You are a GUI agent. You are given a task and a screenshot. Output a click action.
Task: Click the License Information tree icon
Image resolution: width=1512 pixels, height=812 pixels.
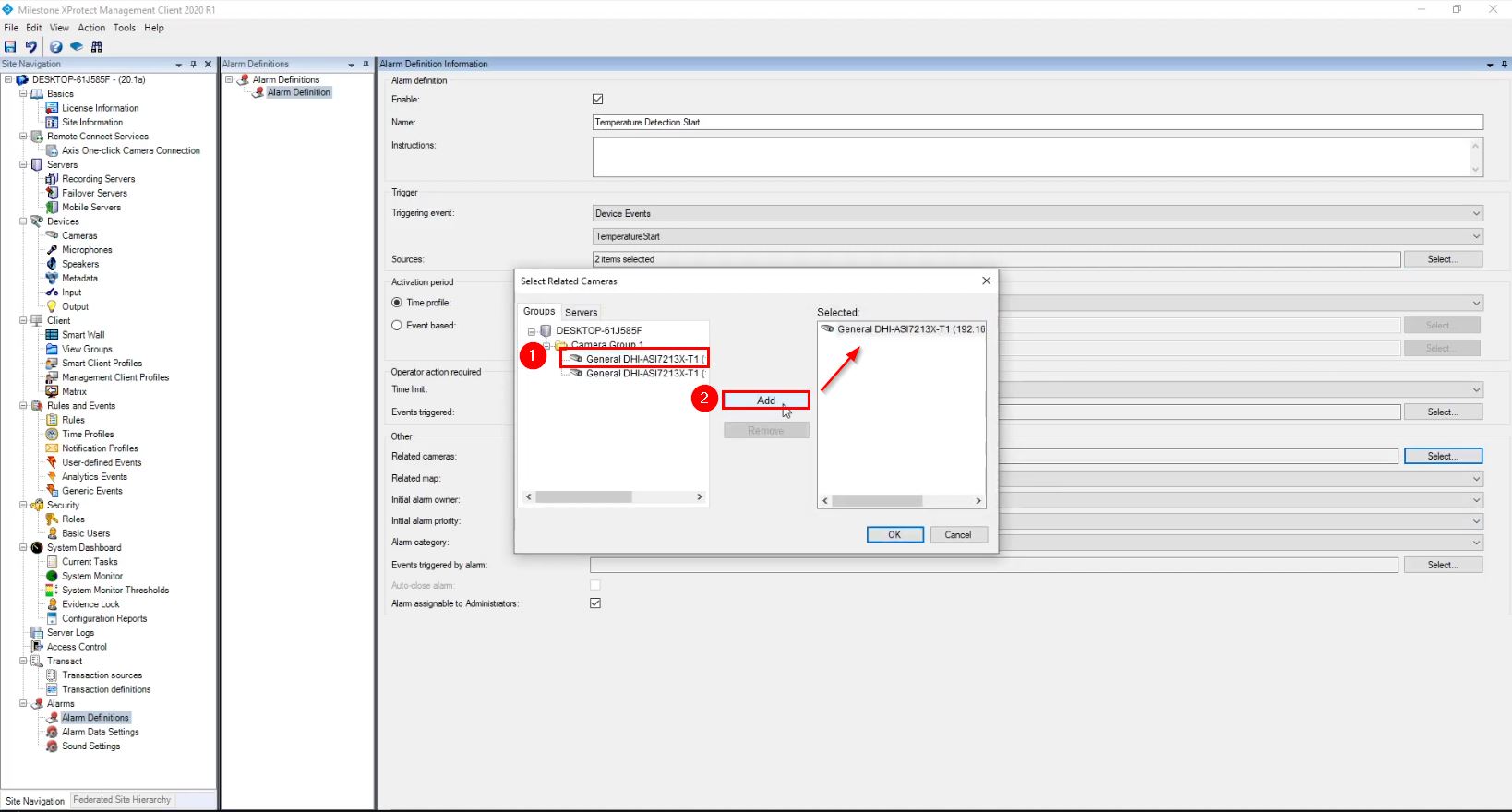tap(52, 108)
